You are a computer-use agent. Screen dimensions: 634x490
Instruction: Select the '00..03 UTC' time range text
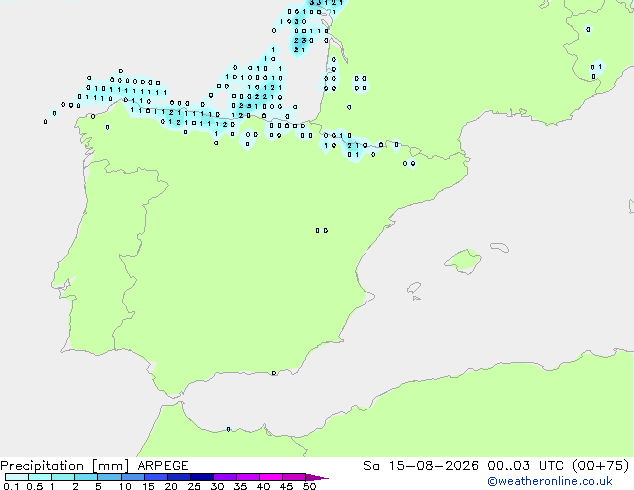coord(524,466)
